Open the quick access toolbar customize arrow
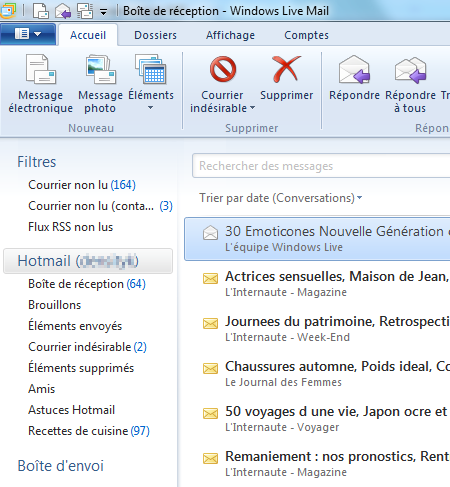 click(104, 13)
